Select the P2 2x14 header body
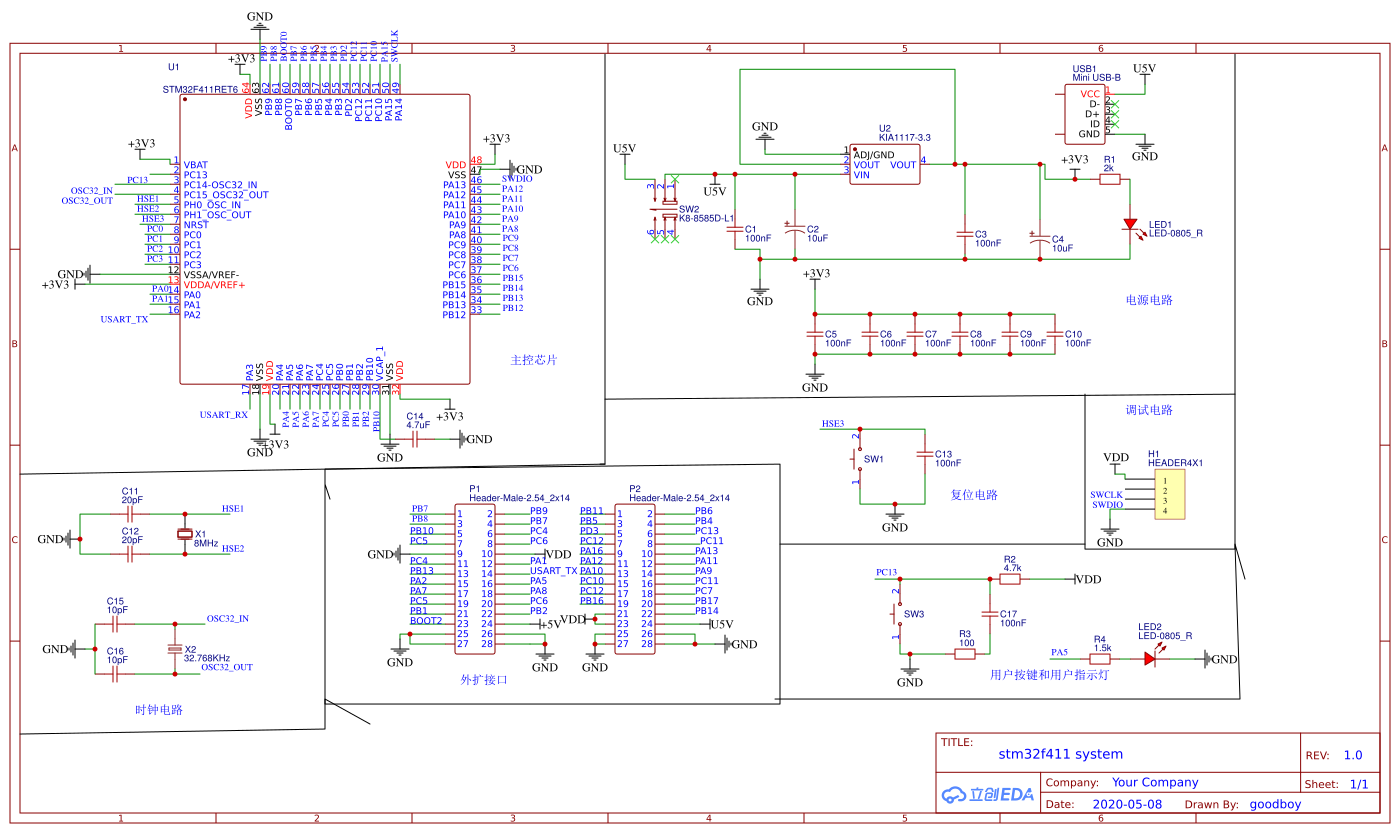Image resolution: width=1400 pixels, height=833 pixels. coord(636,578)
